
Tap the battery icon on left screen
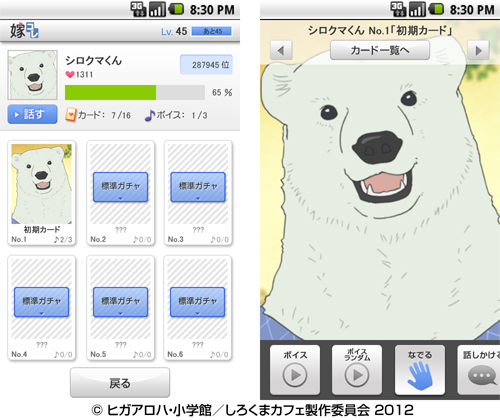pos(176,9)
